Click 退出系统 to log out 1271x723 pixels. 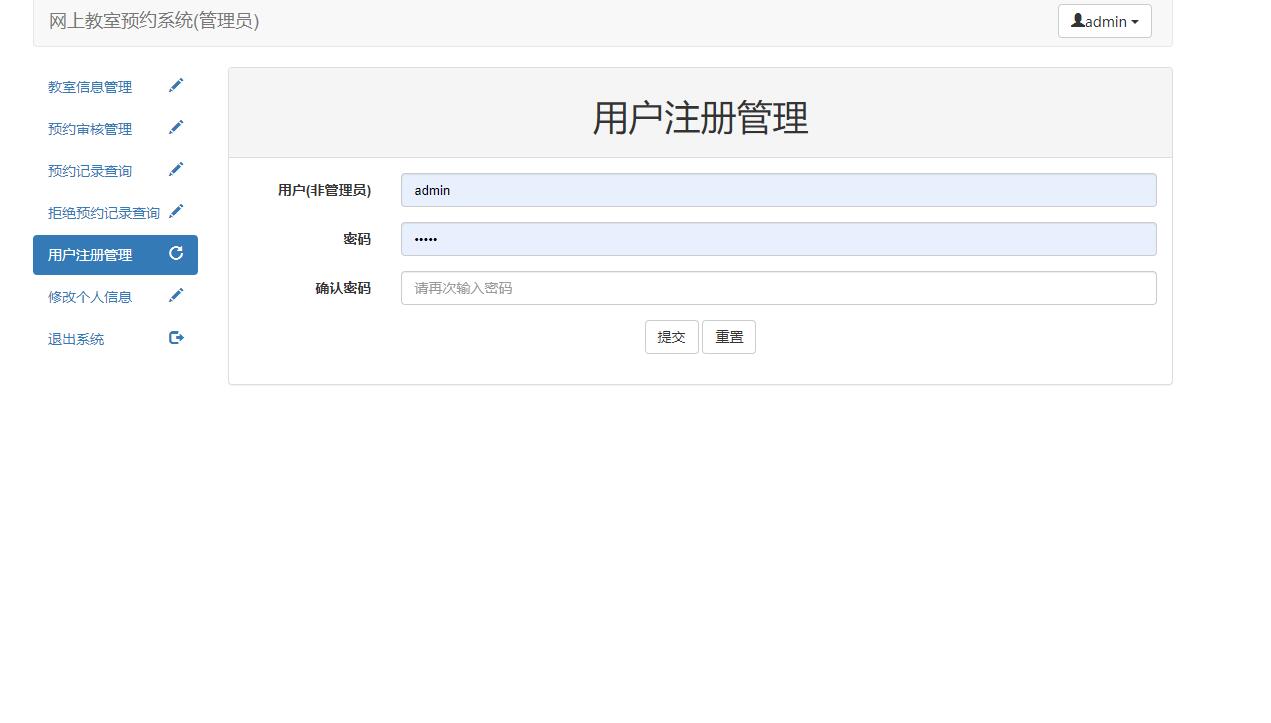(75, 338)
